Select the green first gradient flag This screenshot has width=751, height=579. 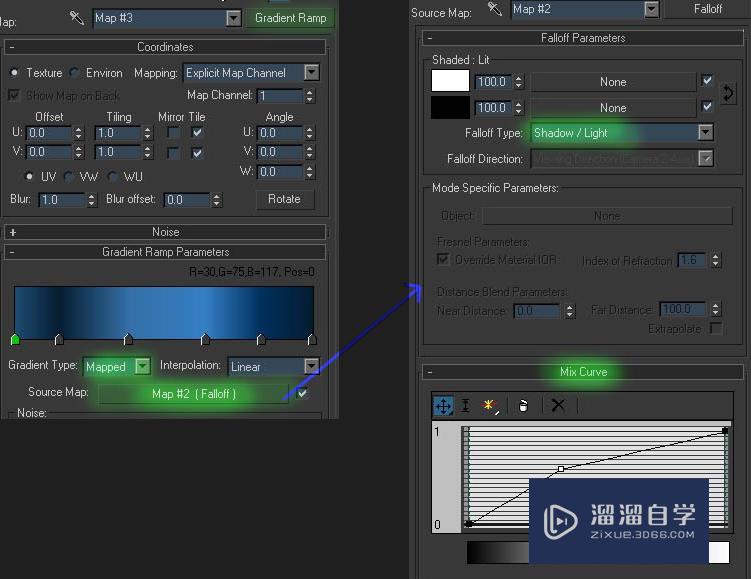tap(15, 340)
